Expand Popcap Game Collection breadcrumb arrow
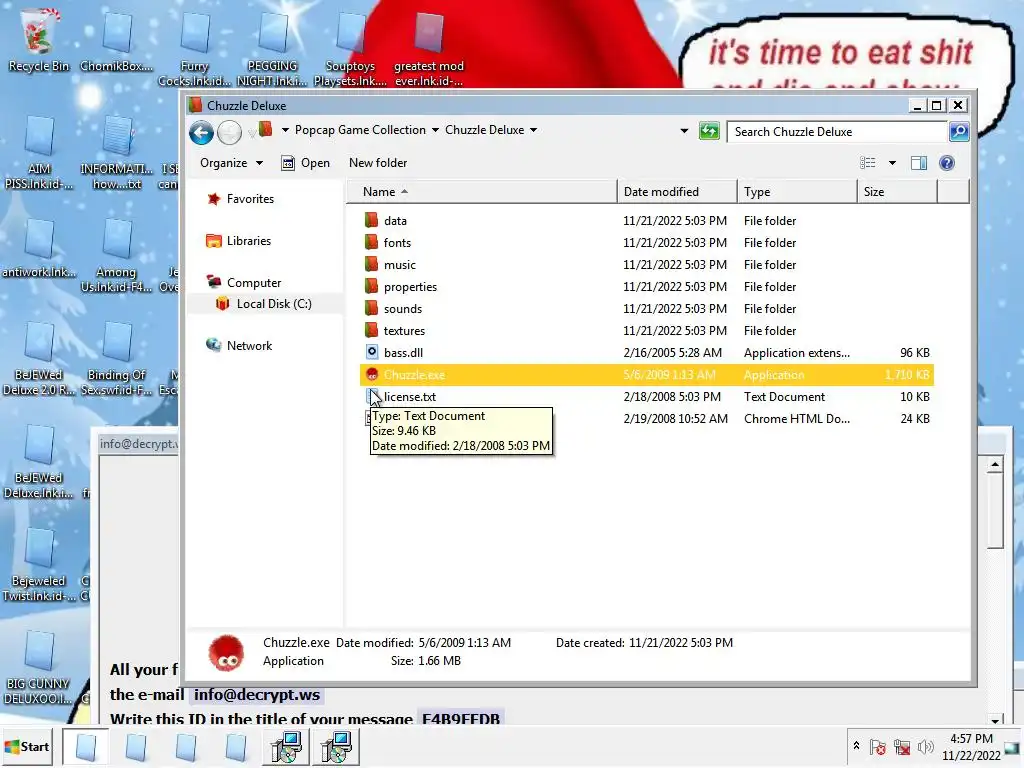 tap(435, 130)
